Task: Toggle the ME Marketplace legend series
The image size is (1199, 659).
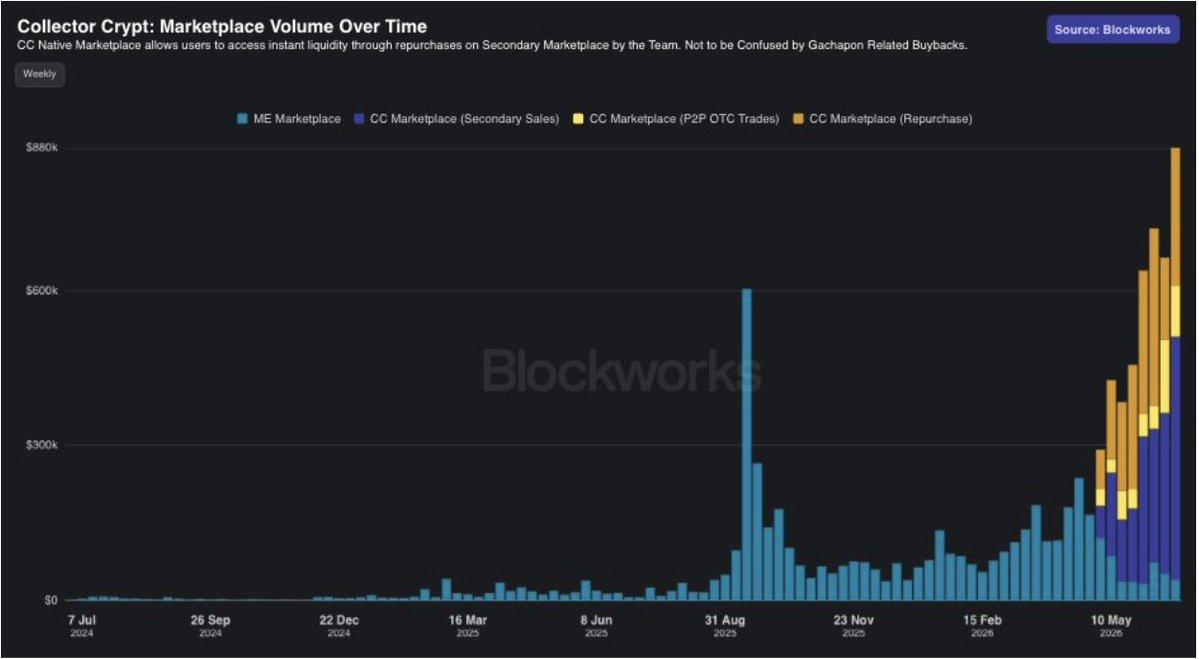Action: click(289, 118)
